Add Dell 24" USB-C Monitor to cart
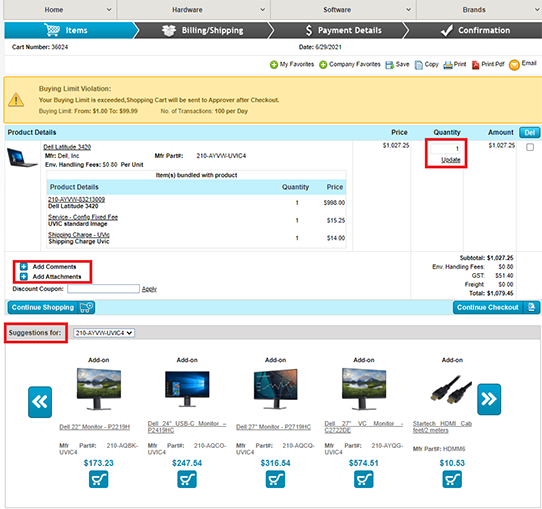The height and width of the screenshot is (509, 542). (187, 479)
